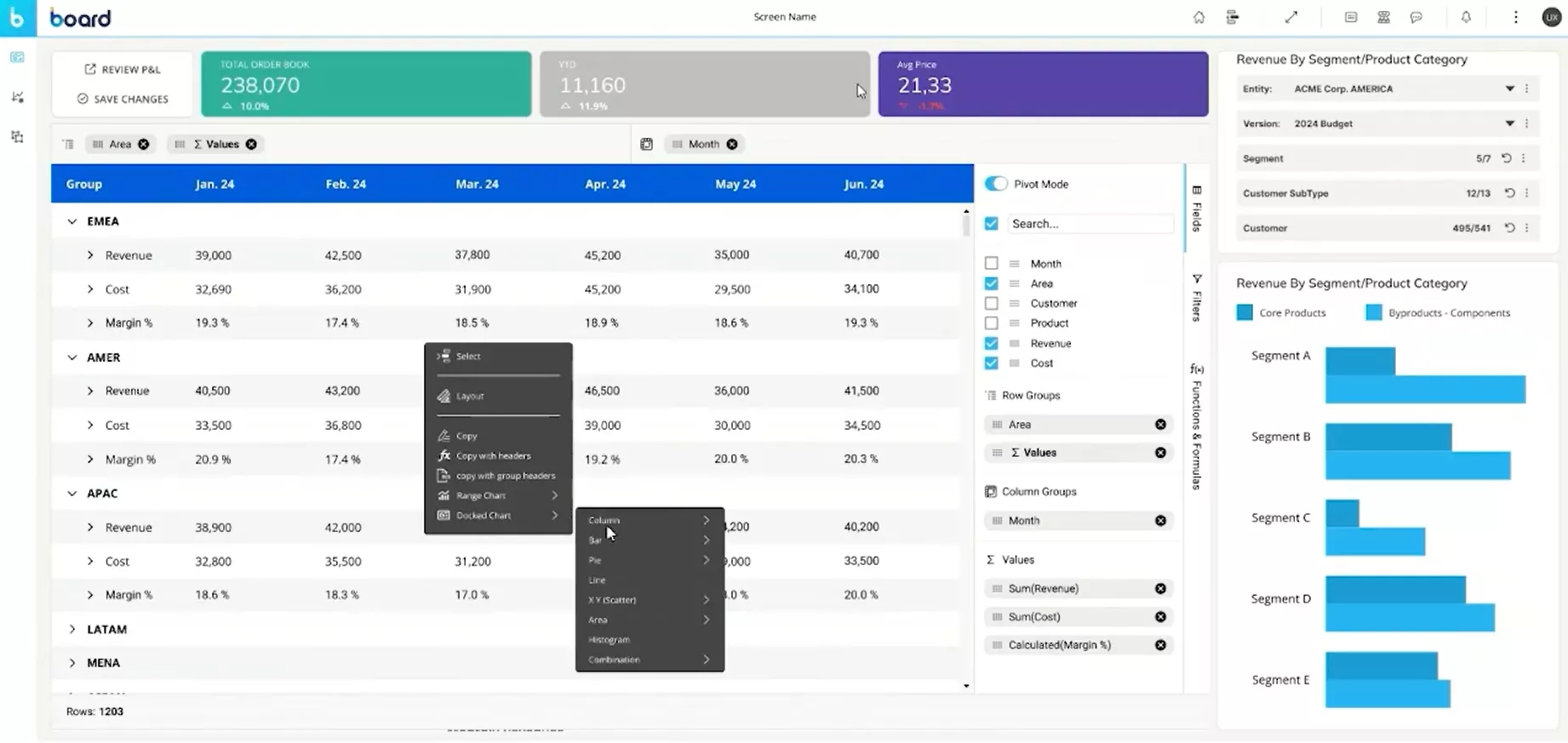Expand the LATAM group row
This screenshot has height=743, width=1568.
(72, 630)
